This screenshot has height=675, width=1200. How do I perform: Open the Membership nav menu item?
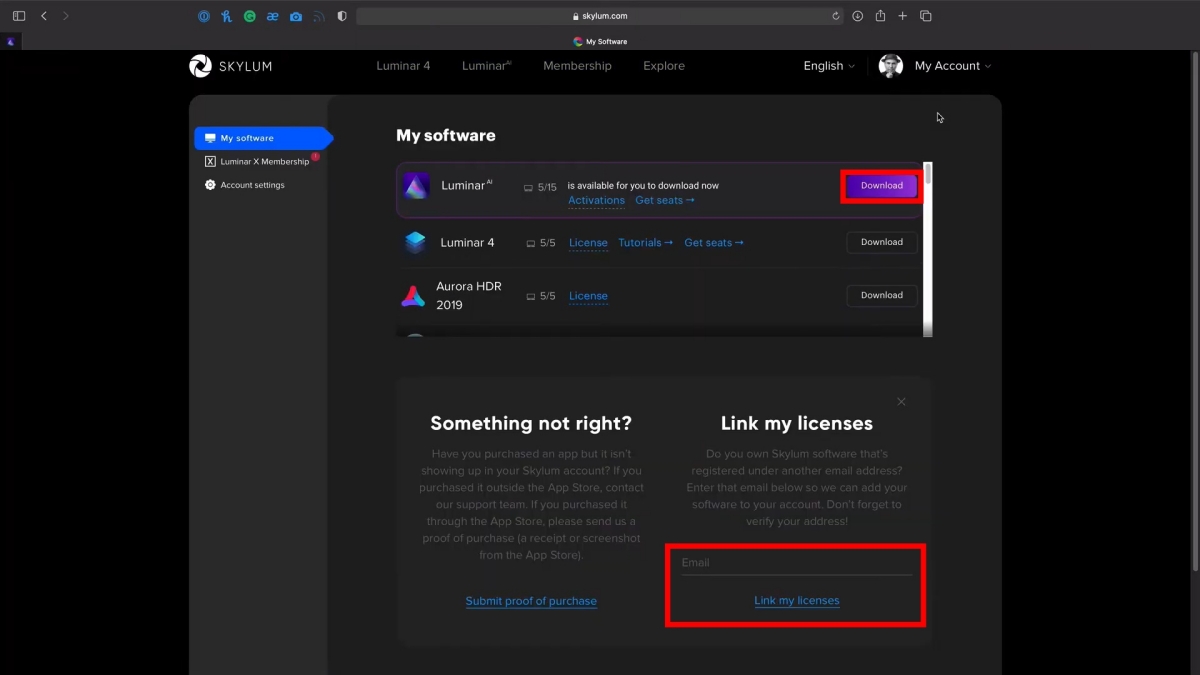point(577,66)
